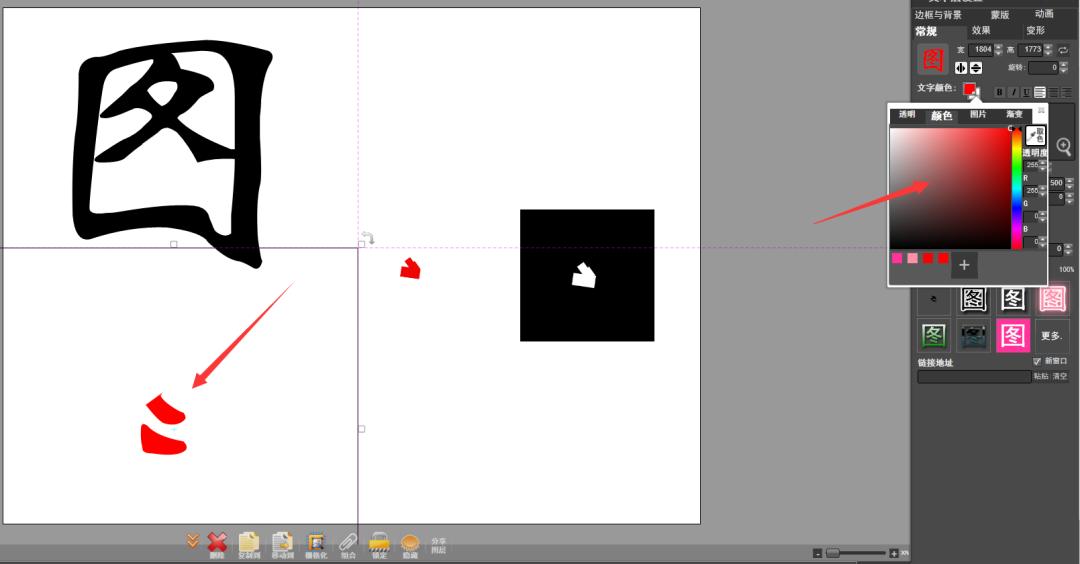Click the 分享图层 button
Viewport: 1080px width, 564px height.
click(439, 545)
